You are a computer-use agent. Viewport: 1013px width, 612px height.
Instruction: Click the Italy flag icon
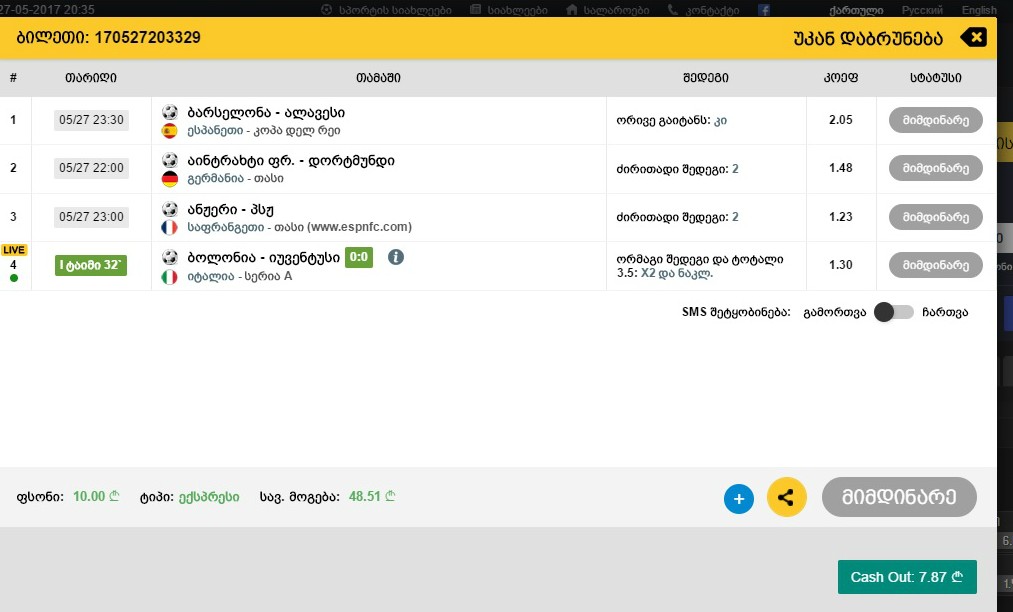point(169,277)
